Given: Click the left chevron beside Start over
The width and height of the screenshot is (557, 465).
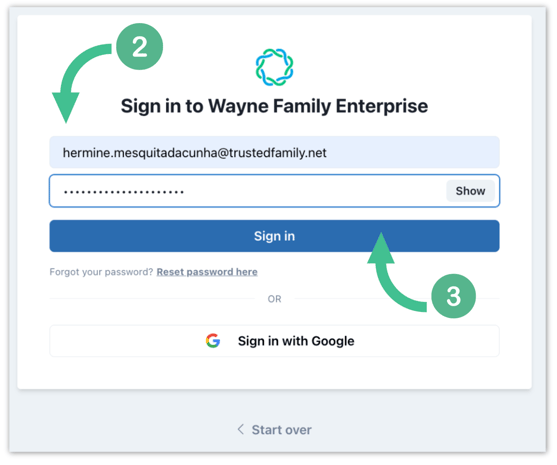Looking at the screenshot, I should click(240, 429).
